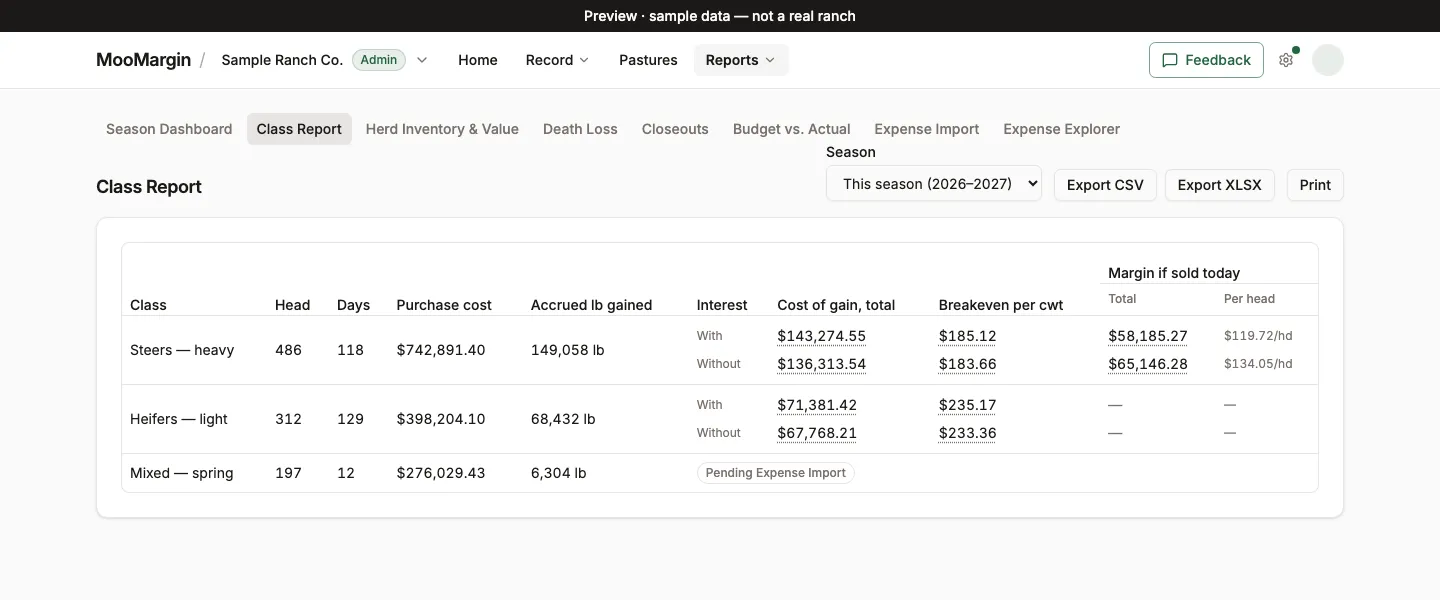The height and width of the screenshot is (600, 1440).
Task: Click the Print button
Action: pyautogui.click(x=1315, y=185)
